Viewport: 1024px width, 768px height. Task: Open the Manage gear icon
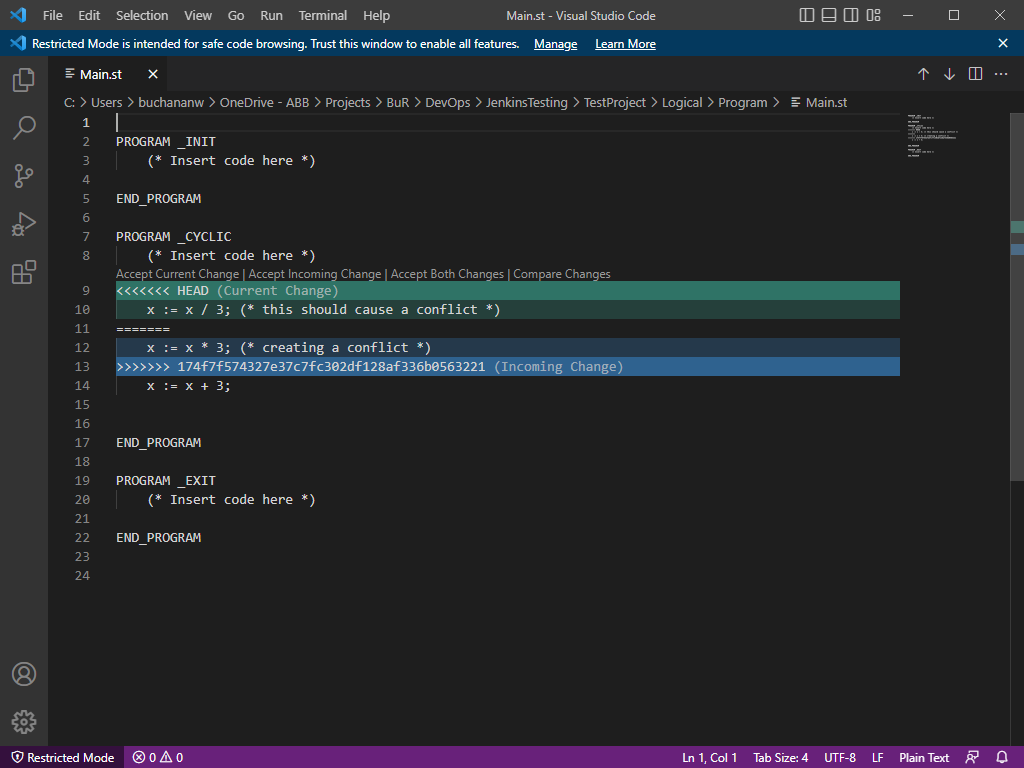click(24, 722)
